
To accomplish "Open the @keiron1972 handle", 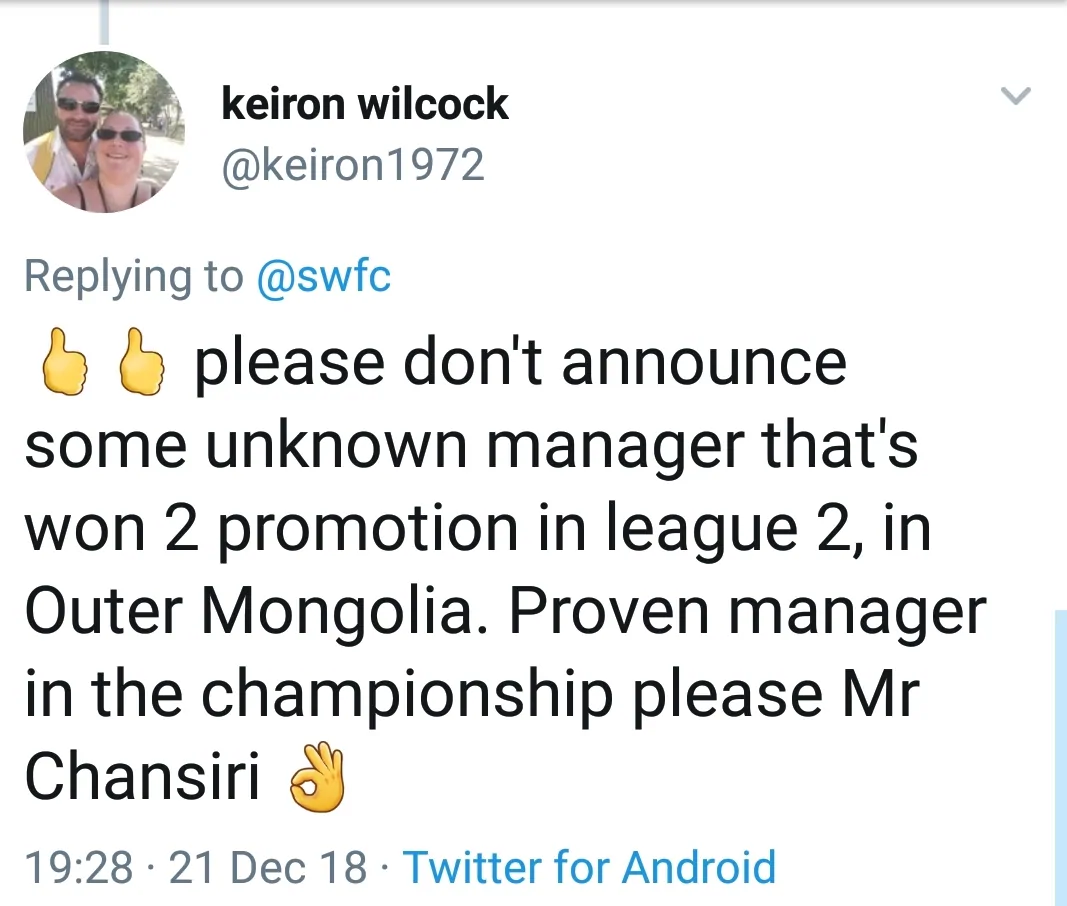I will (352, 165).
